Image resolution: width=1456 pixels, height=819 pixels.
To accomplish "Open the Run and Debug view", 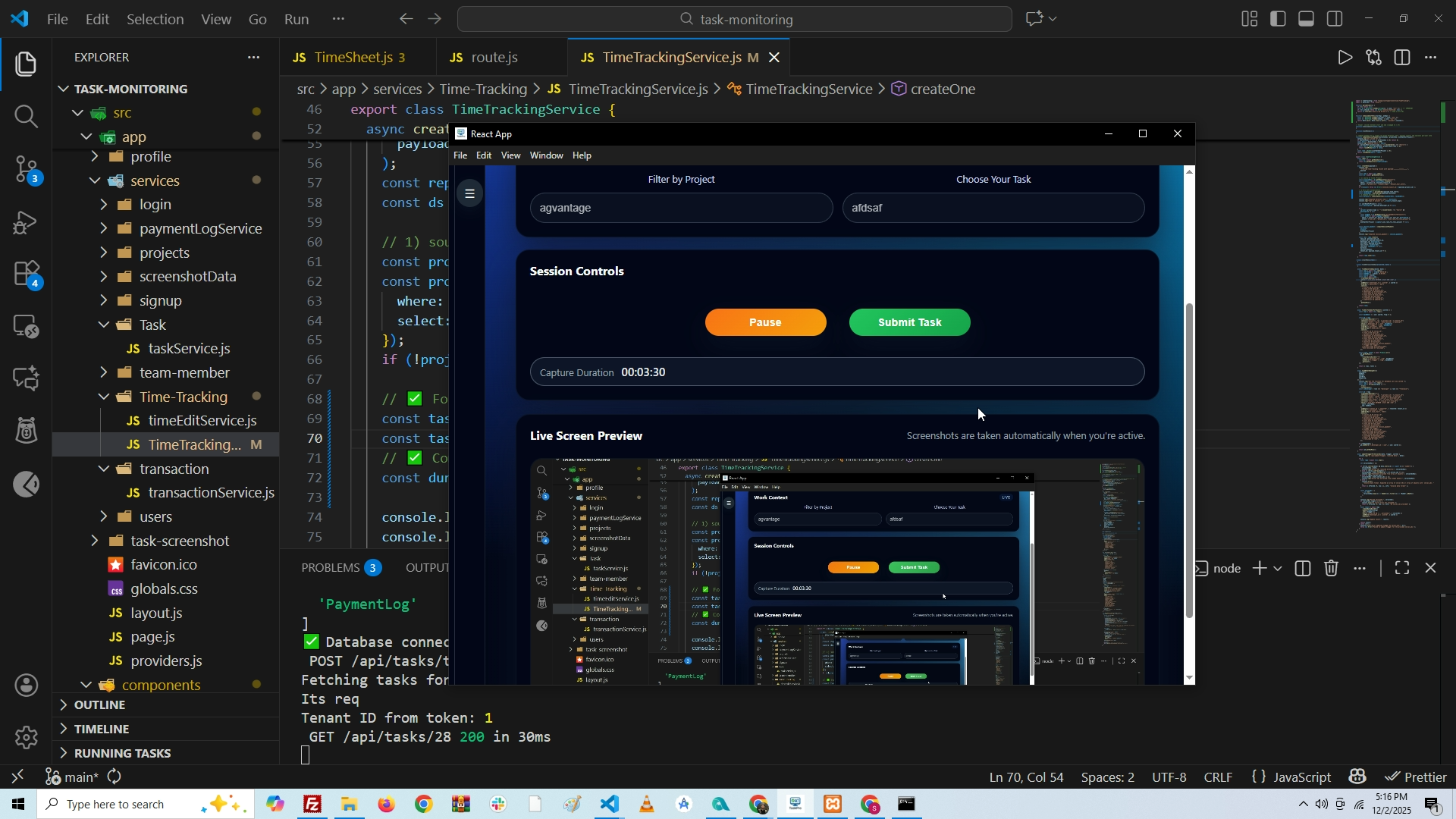I will [26, 222].
